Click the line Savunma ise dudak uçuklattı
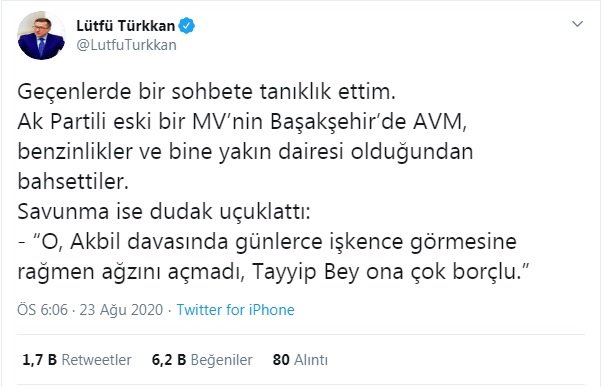Image resolution: width=601 pixels, height=387 pixels. [x=164, y=212]
